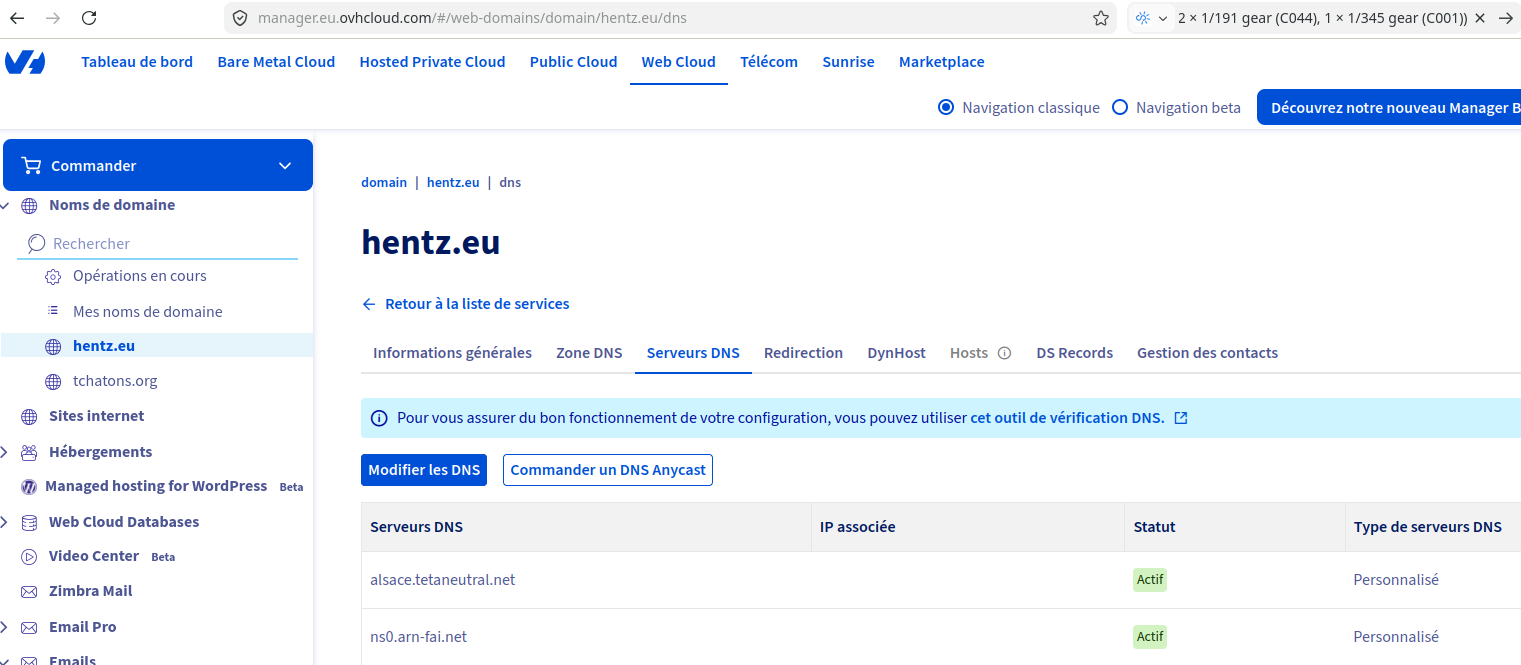Click the globe icon beside tchatons.org

[x=53, y=382]
